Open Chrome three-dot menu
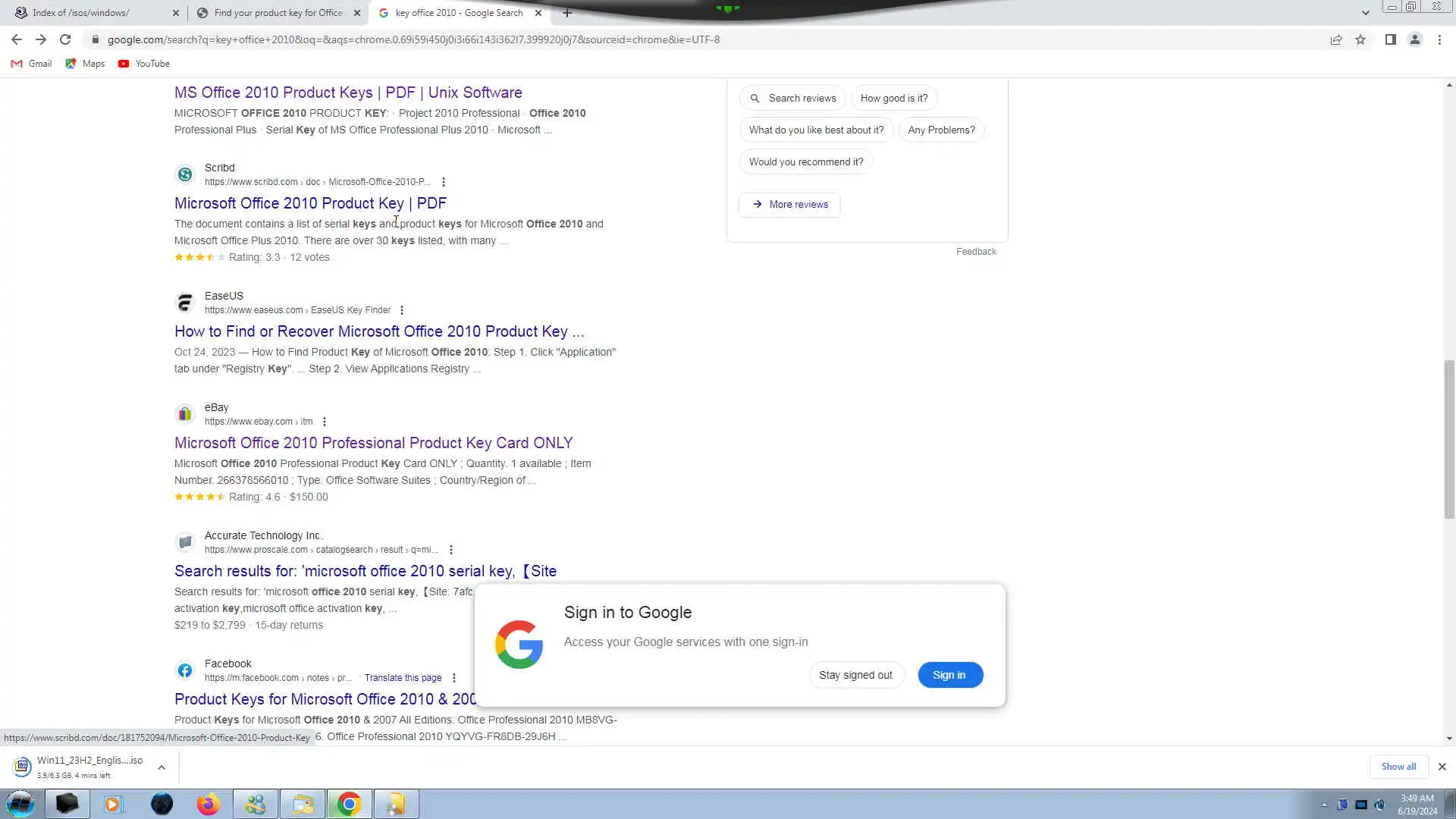The width and height of the screenshot is (1456, 819). pos(1439,39)
